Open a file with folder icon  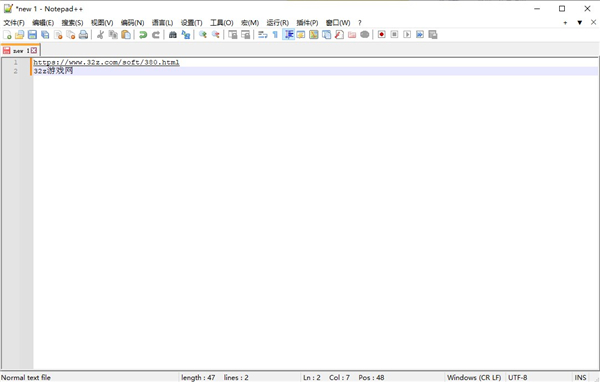coord(20,35)
